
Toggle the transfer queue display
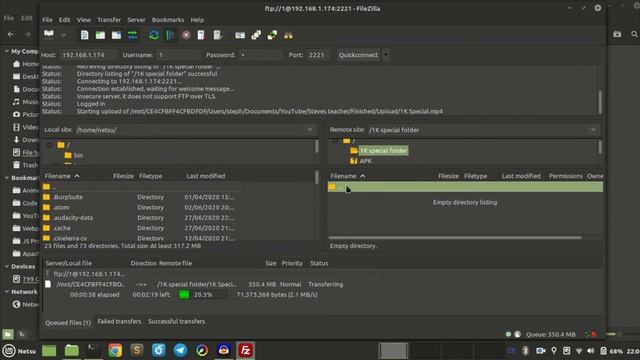click(x=132, y=35)
